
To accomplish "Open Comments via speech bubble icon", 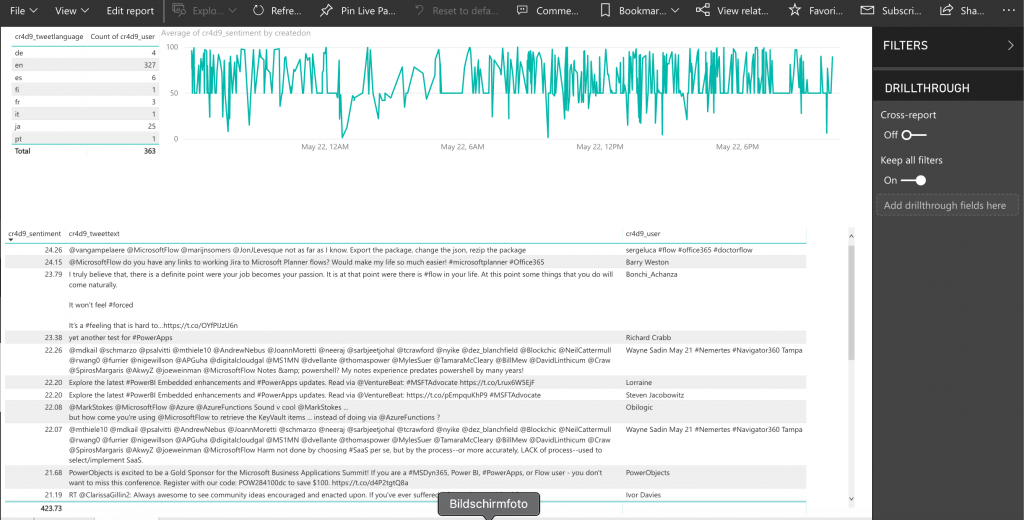I will coord(522,10).
